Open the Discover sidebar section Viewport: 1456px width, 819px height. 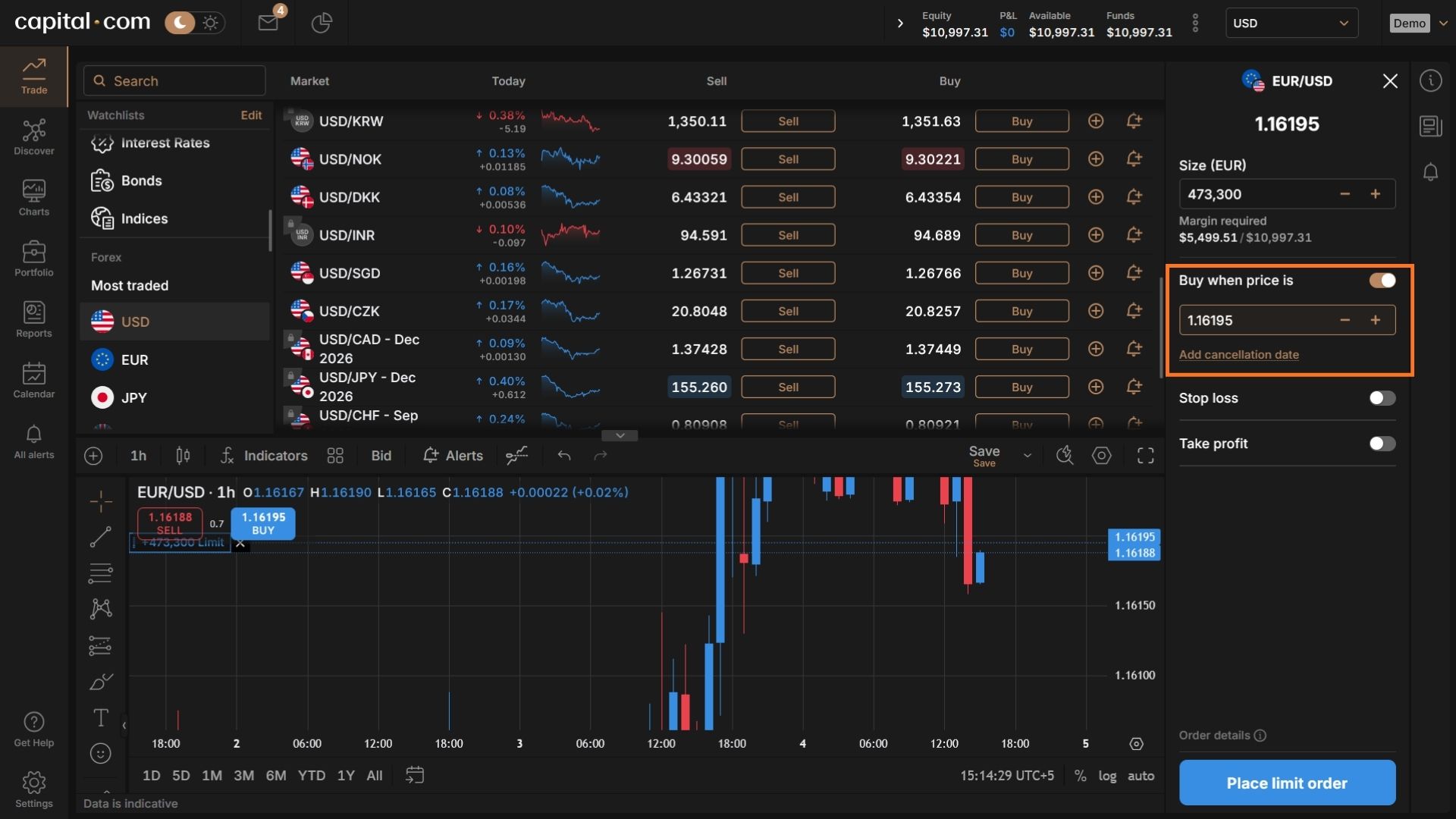tap(33, 137)
